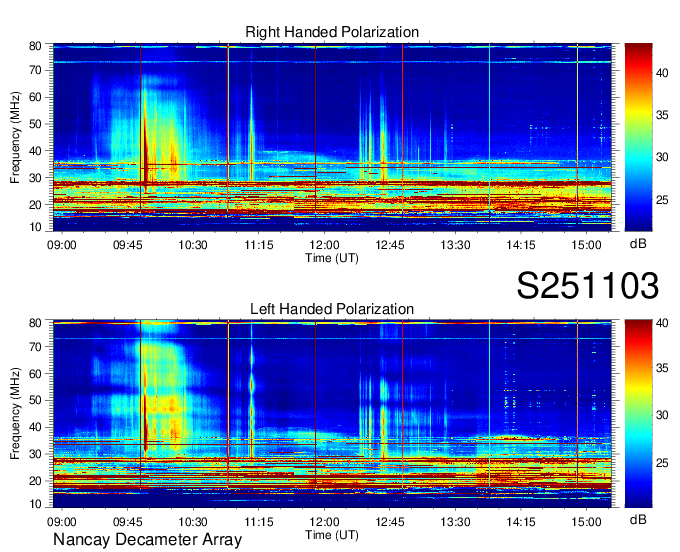Click the 09:00 tick on the top time axis
Screen dimensions: 680x552
[x=62, y=245]
